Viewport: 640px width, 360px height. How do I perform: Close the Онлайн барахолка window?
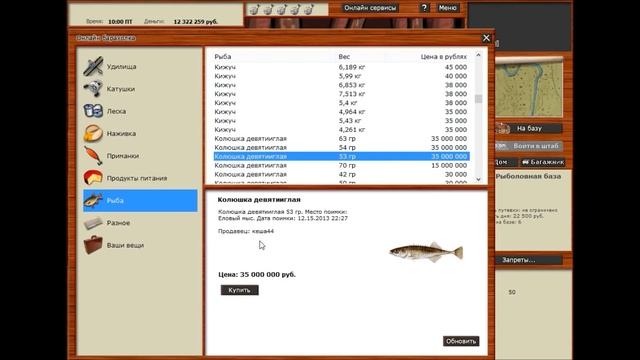486,38
